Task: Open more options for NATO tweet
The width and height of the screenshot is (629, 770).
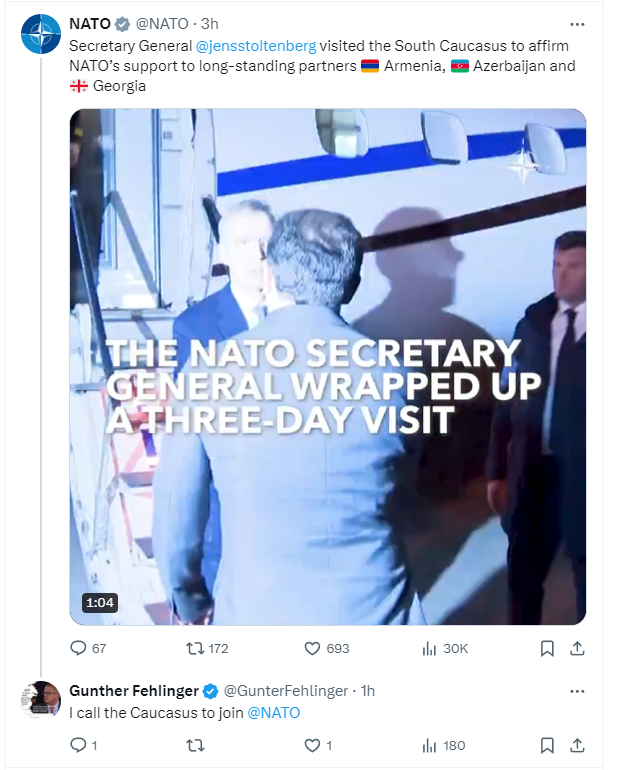Action: click(577, 24)
